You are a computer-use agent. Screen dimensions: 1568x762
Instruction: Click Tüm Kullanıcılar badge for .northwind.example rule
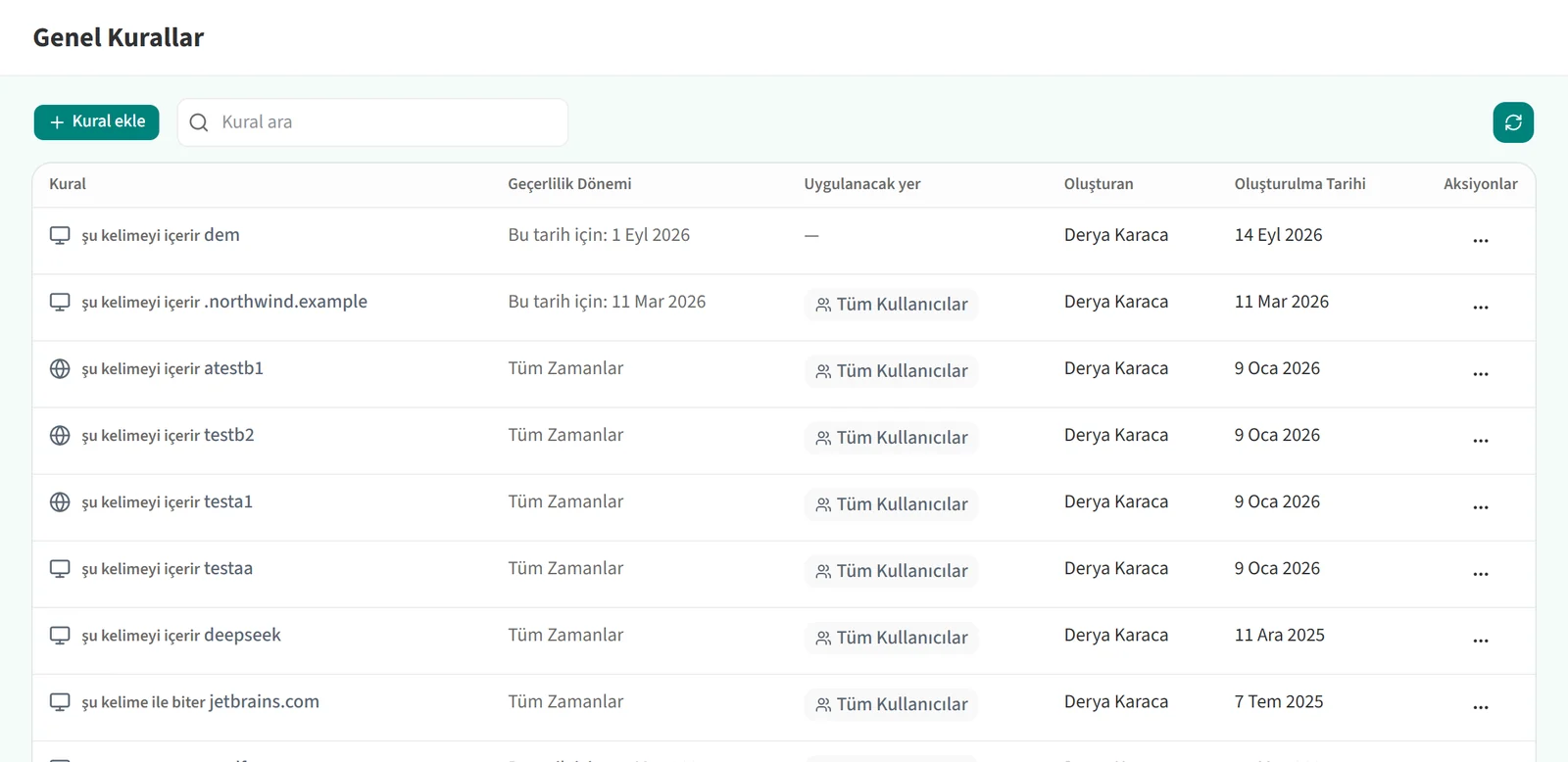[x=891, y=305]
